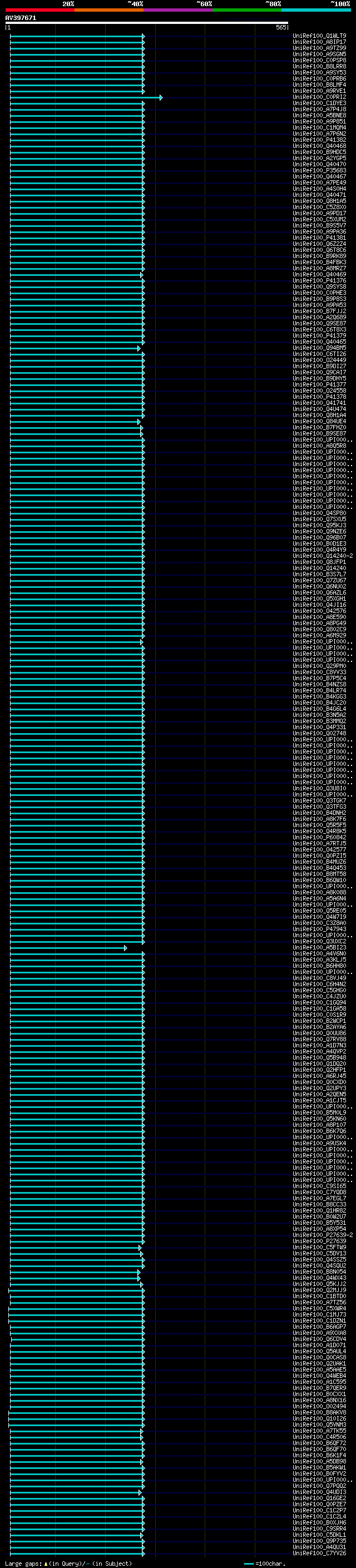Open hit UniRef100_C4R506

(x=319, y=1437)
